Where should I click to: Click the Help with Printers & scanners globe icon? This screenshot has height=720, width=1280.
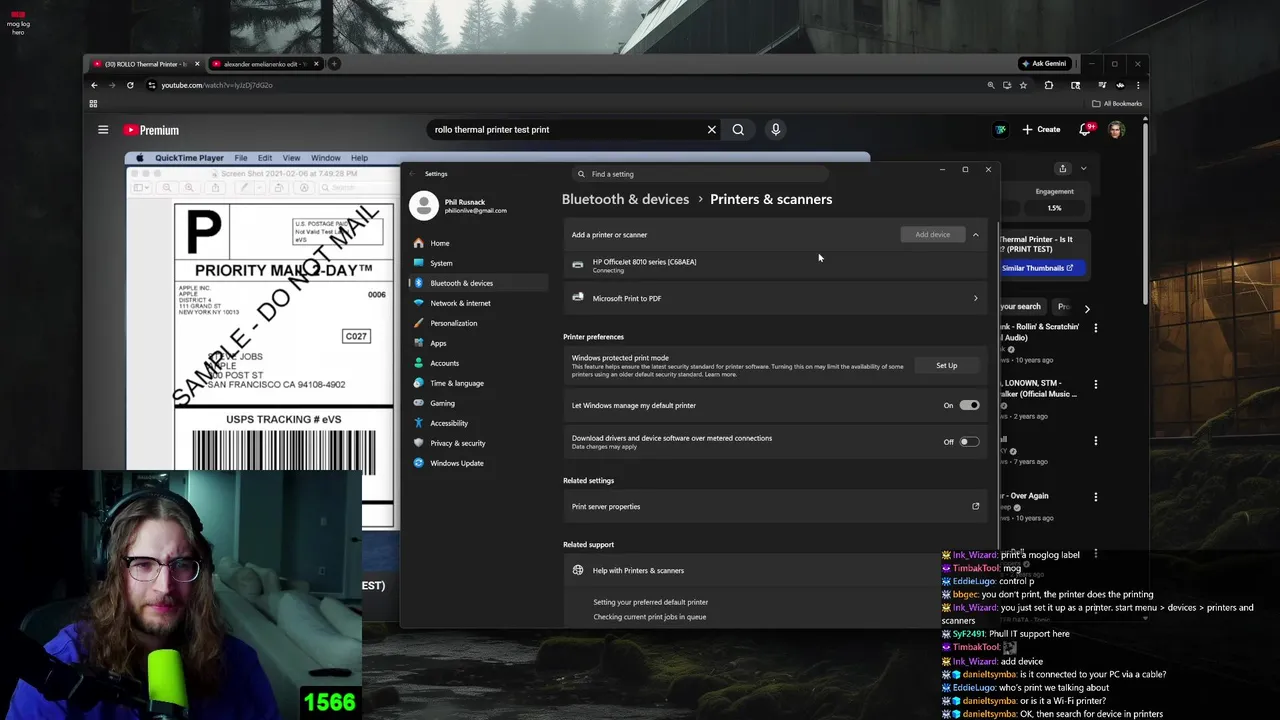coord(578,570)
